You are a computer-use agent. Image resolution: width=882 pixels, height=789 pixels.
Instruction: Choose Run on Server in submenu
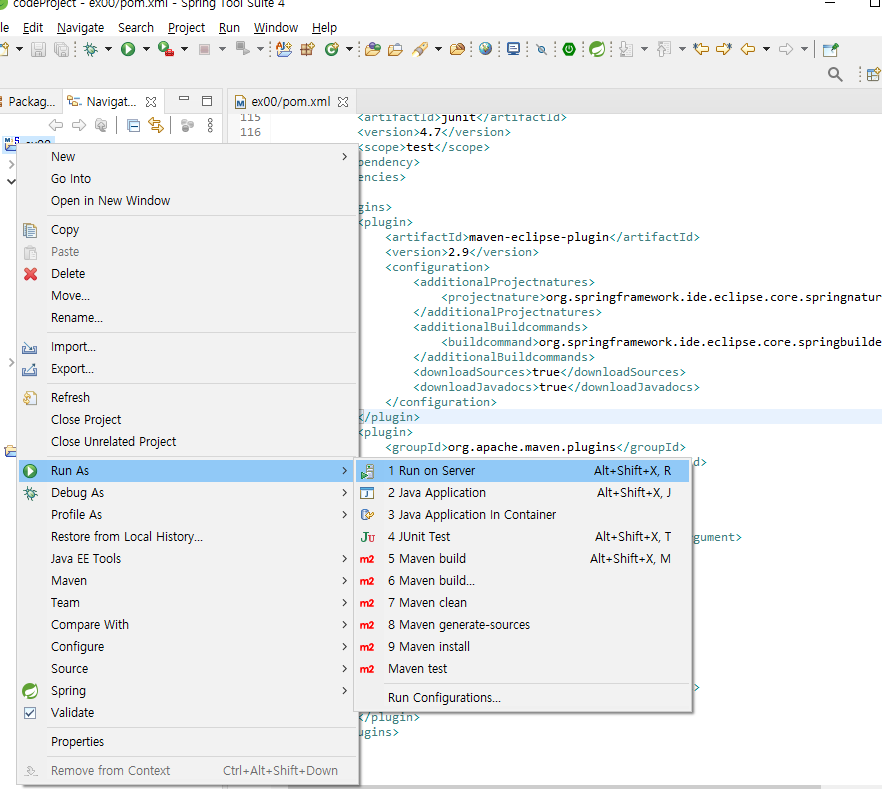coord(523,471)
